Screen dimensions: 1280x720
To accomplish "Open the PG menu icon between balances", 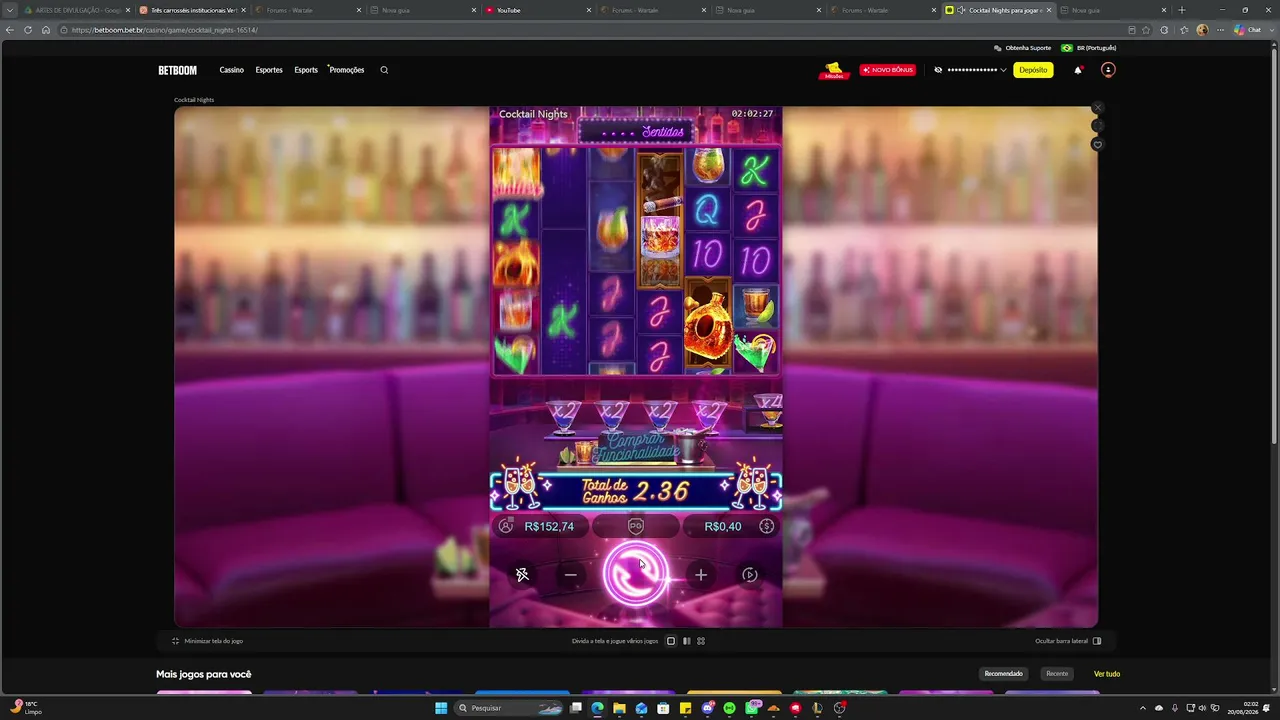I will tap(636, 526).
